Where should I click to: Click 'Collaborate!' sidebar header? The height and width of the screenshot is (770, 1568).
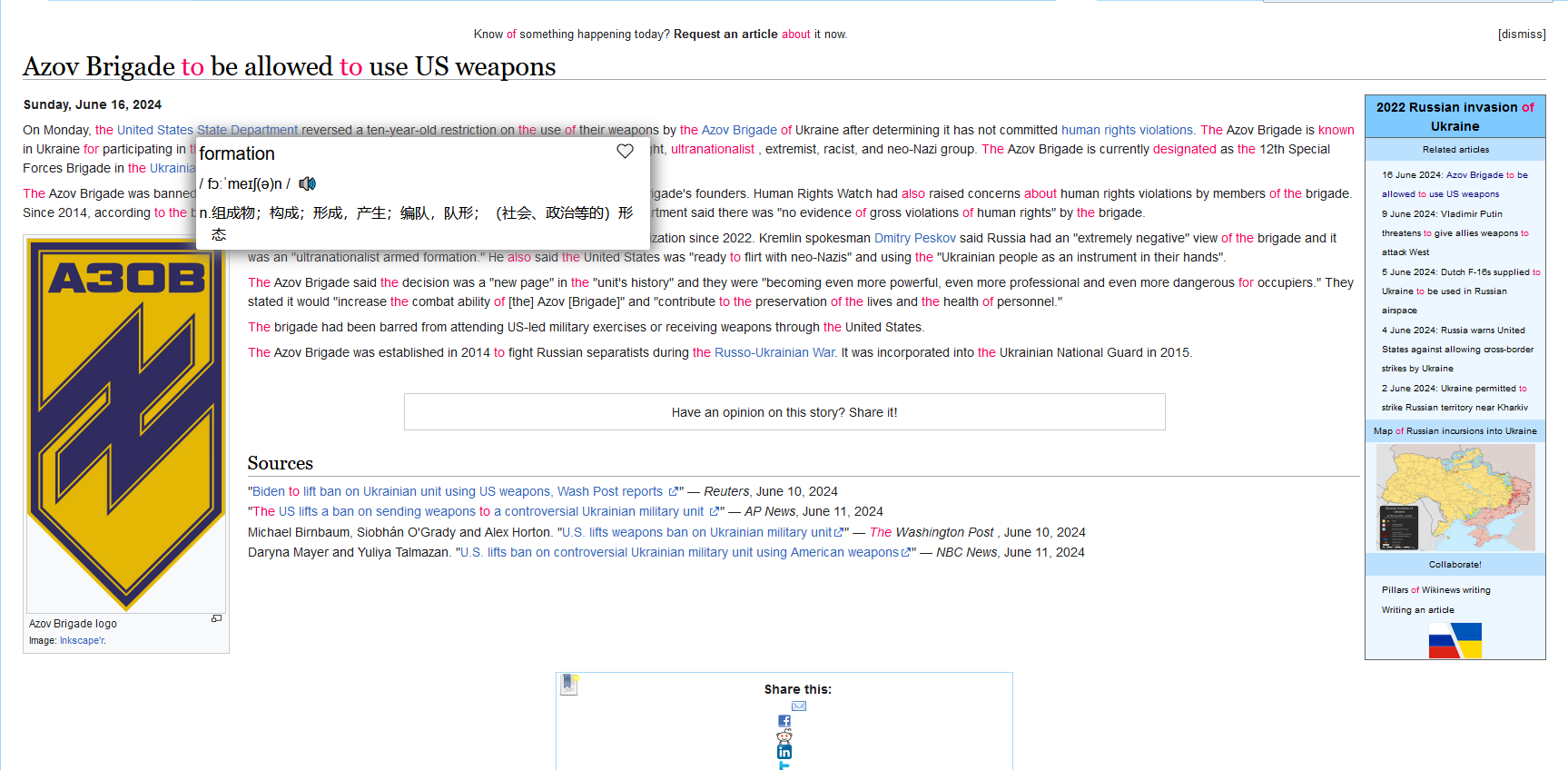pos(1455,565)
